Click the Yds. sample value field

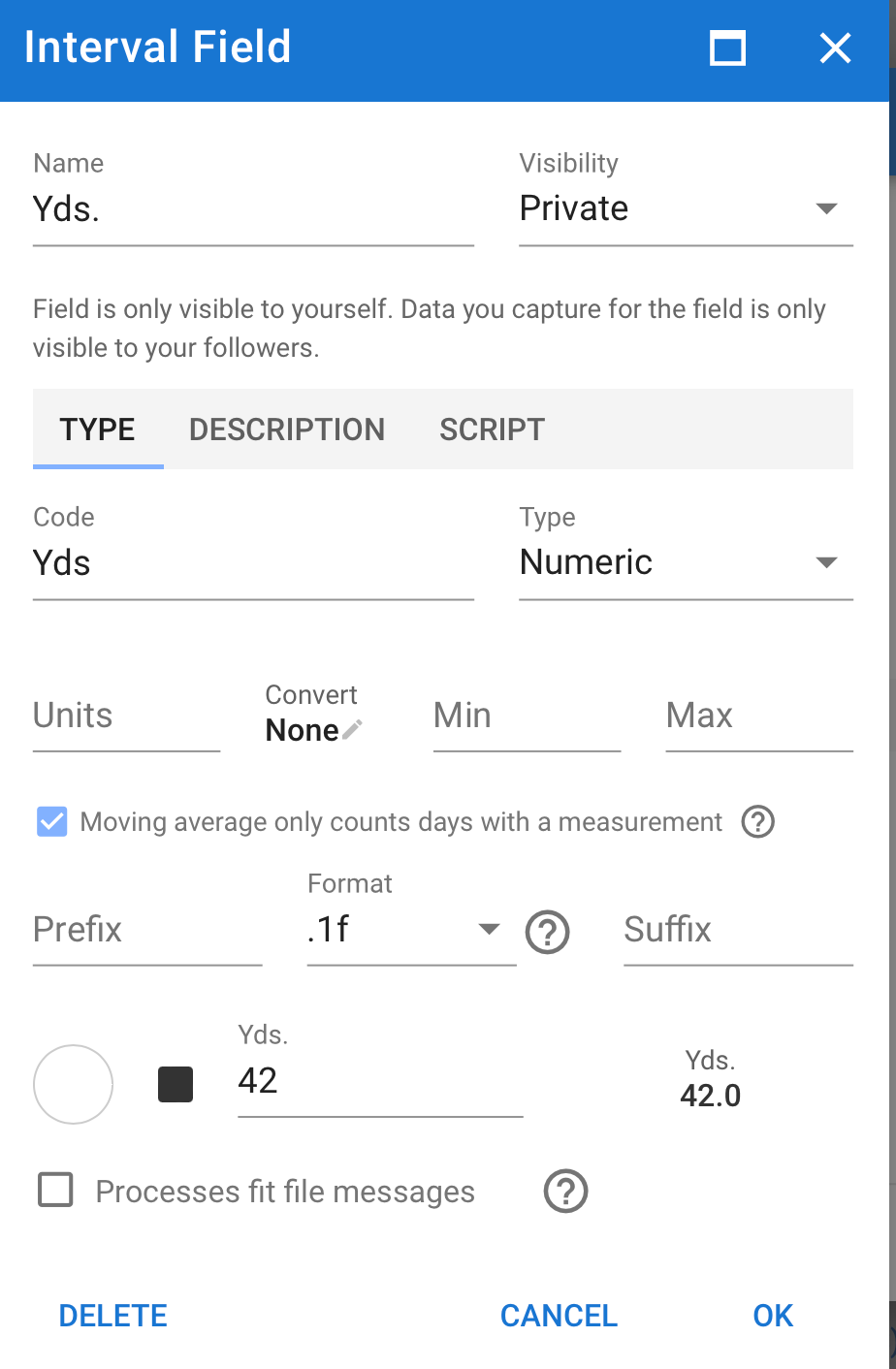click(x=380, y=1081)
